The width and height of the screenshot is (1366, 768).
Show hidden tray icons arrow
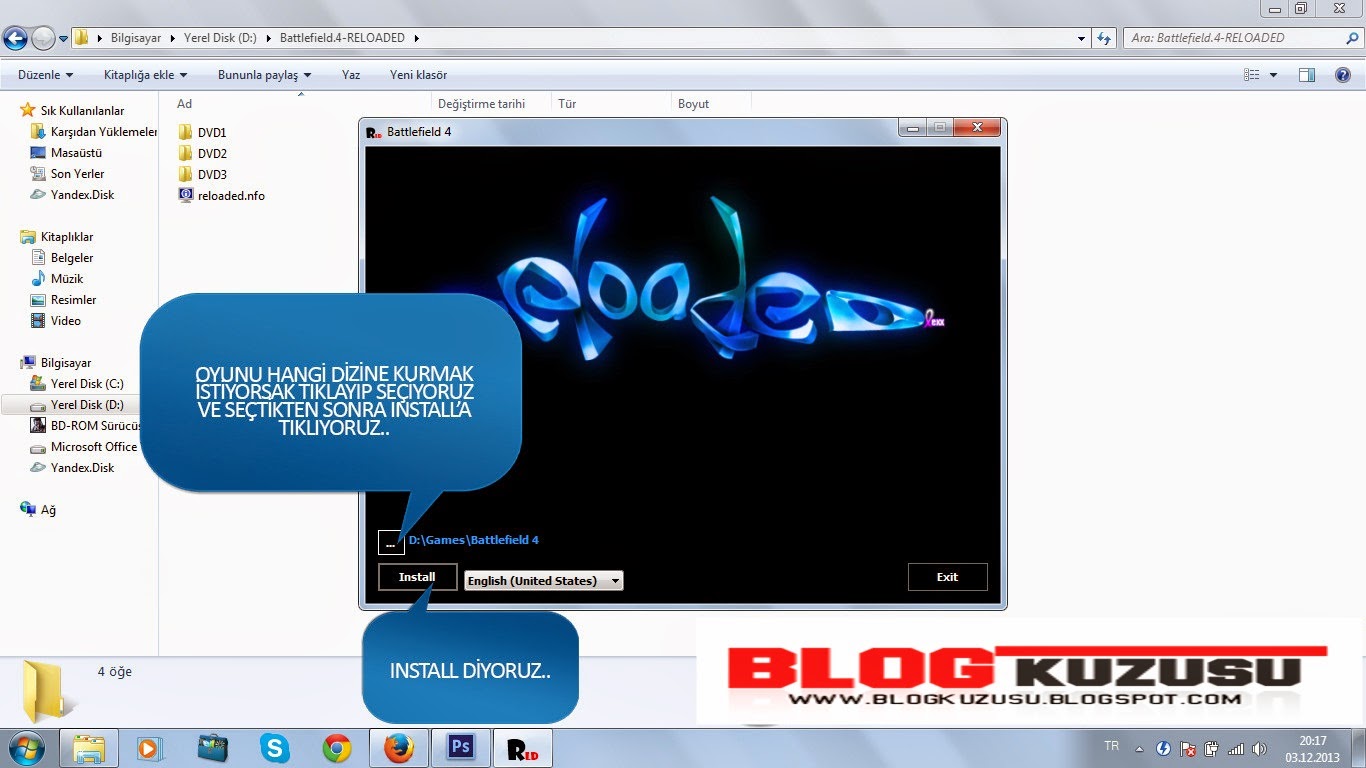pos(1138,748)
